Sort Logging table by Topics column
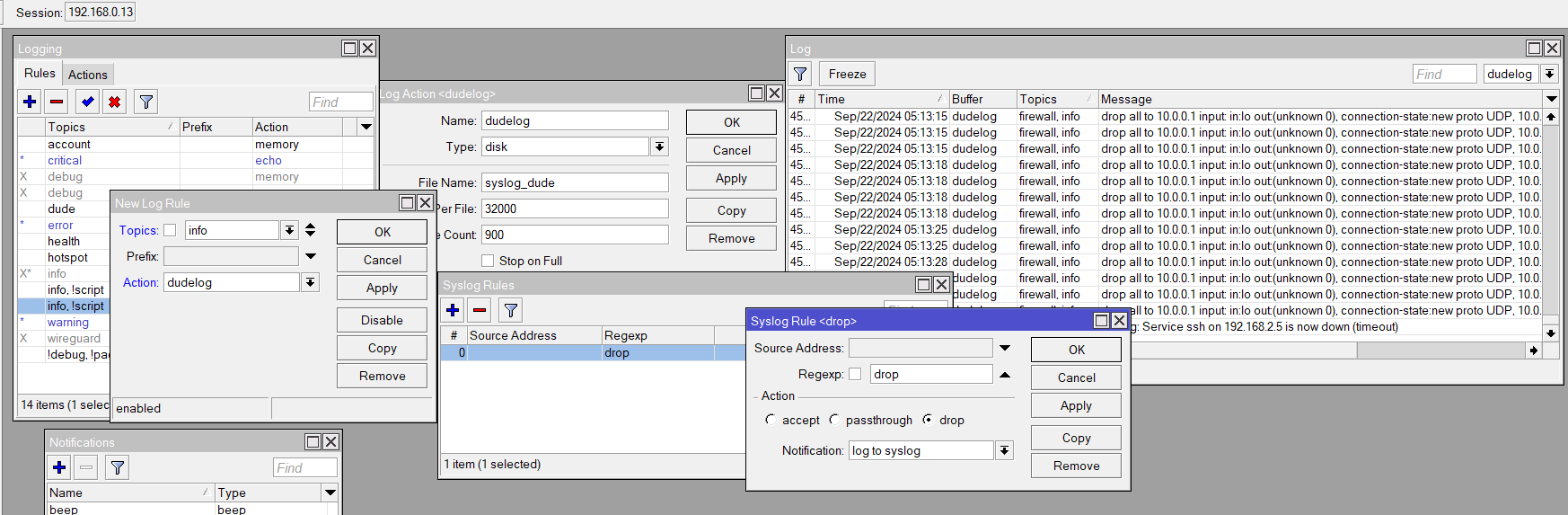The height and width of the screenshot is (515, 1568). coord(111,127)
